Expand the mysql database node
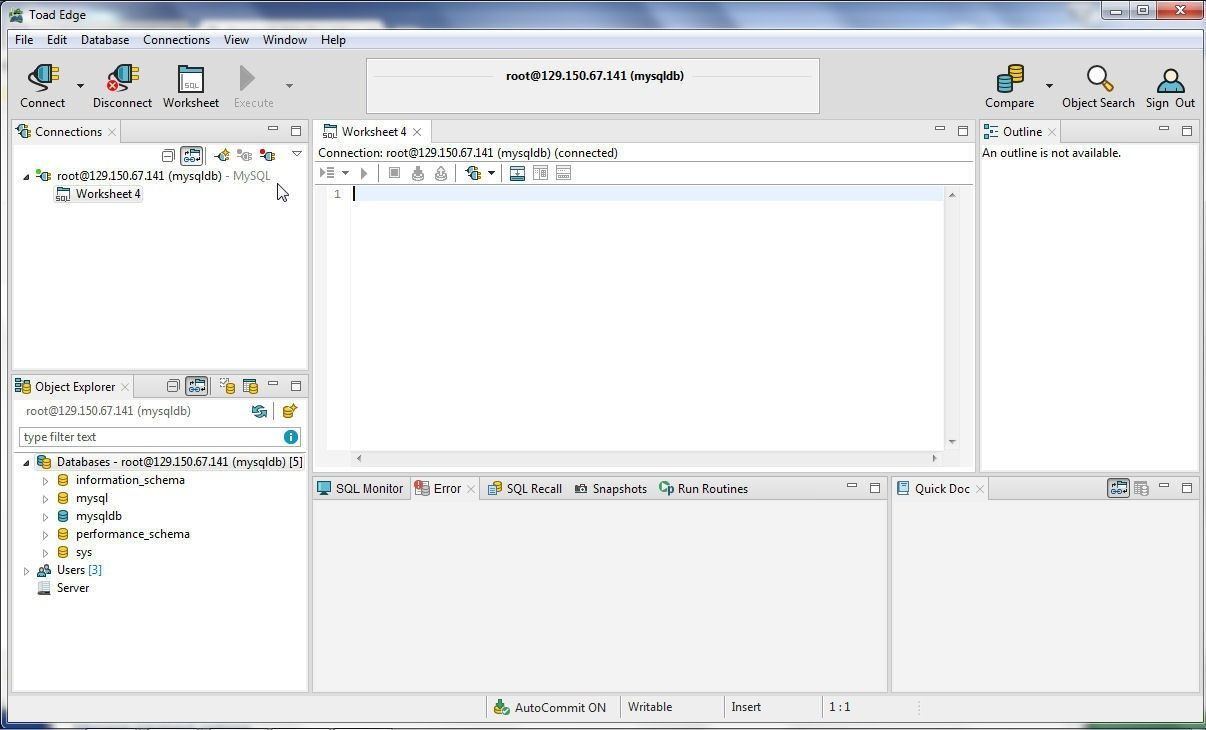The width and height of the screenshot is (1206, 730). click(x=45, y=499)
